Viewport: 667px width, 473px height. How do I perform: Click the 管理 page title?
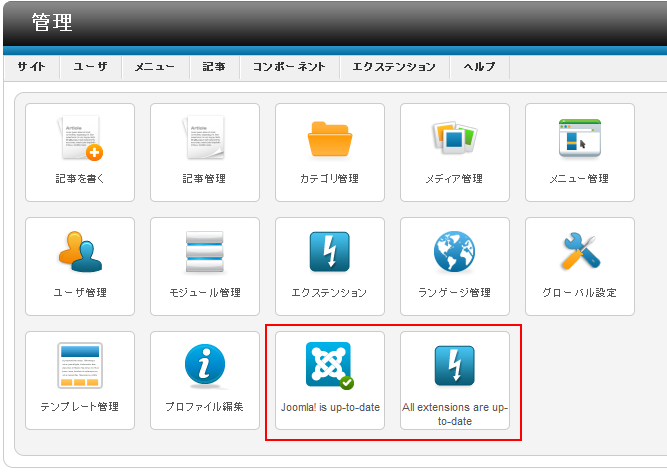click(52, 22)
